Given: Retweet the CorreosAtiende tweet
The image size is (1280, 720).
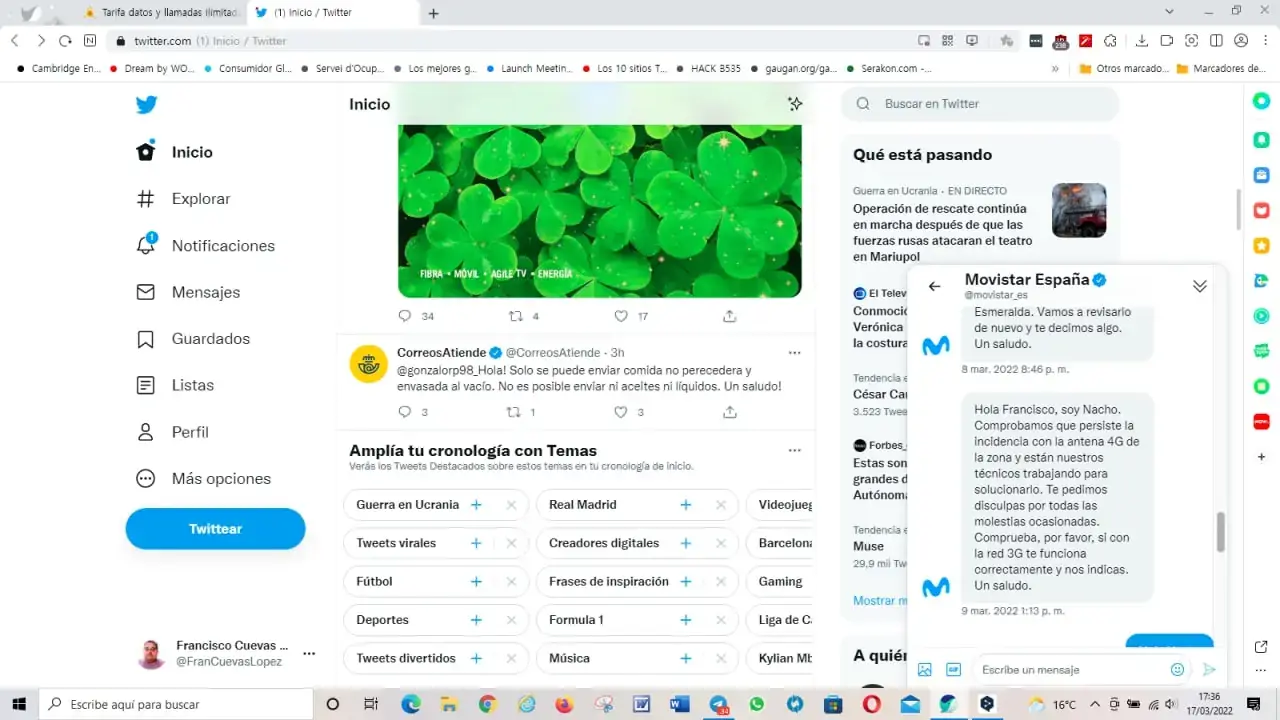Looking at the screenshot, I should point(514,412).
